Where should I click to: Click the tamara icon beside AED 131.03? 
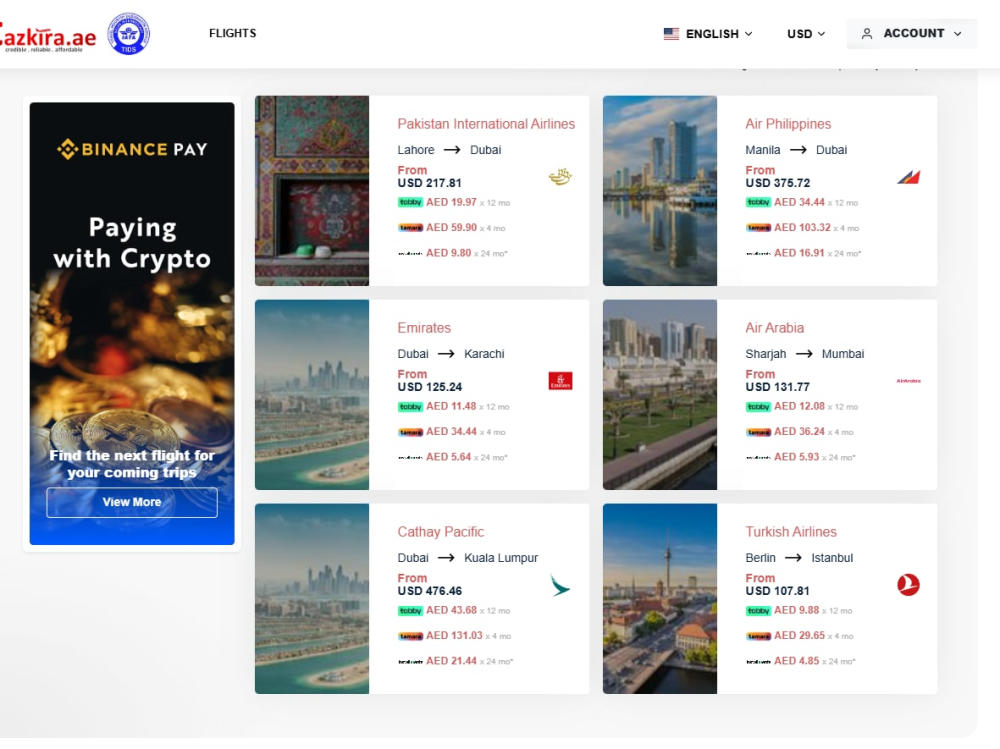click(x=410, y=636)
